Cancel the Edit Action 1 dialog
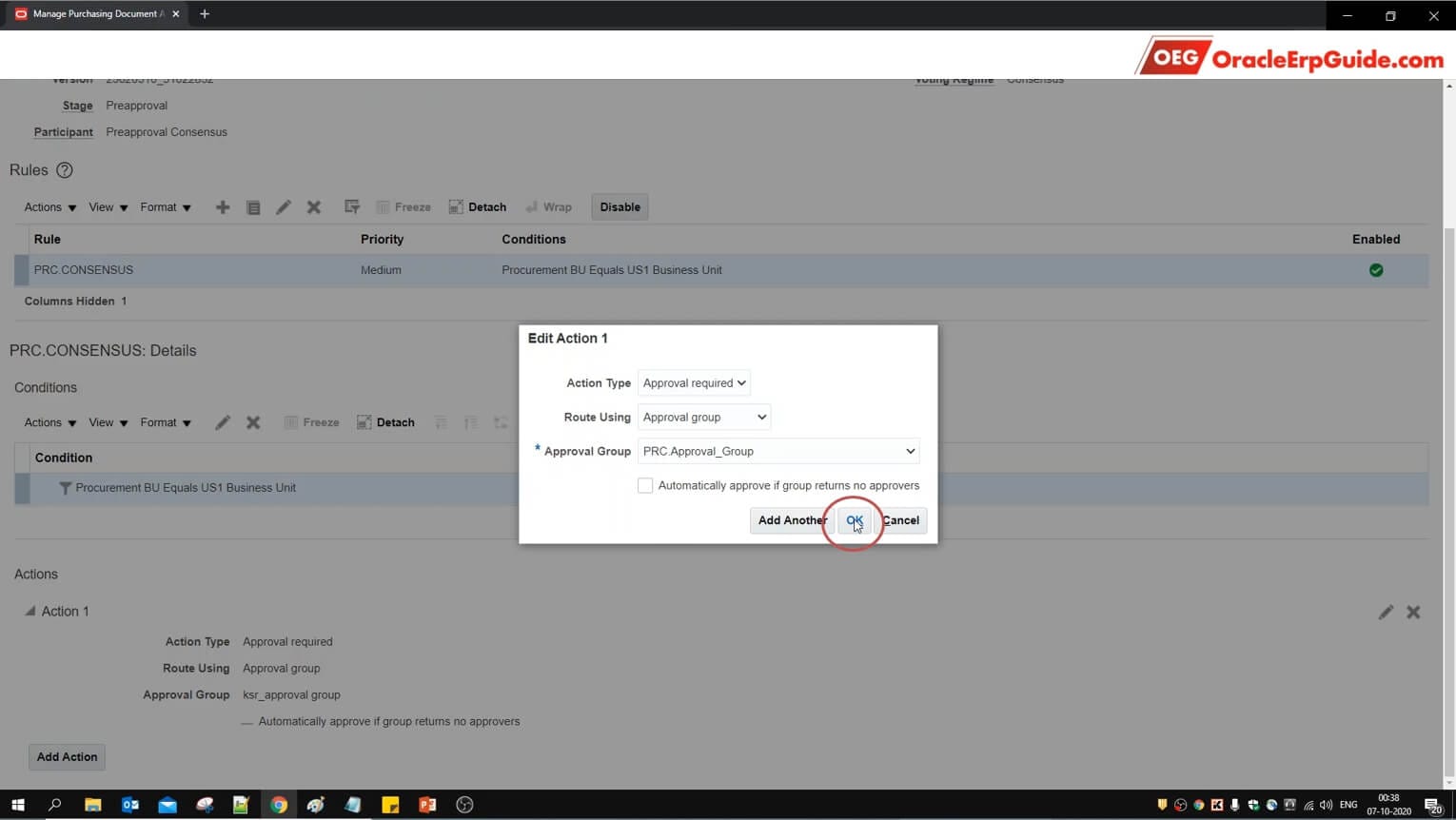This screenshot has height=820, width=1456. tap(900, 520)
